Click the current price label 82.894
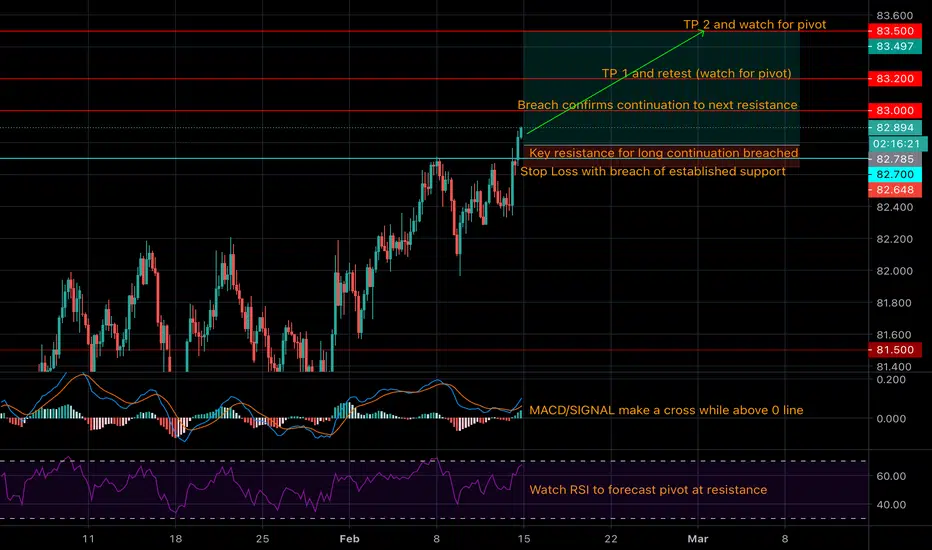The height and width of the screenshot is (550, 932). point(895,128)
